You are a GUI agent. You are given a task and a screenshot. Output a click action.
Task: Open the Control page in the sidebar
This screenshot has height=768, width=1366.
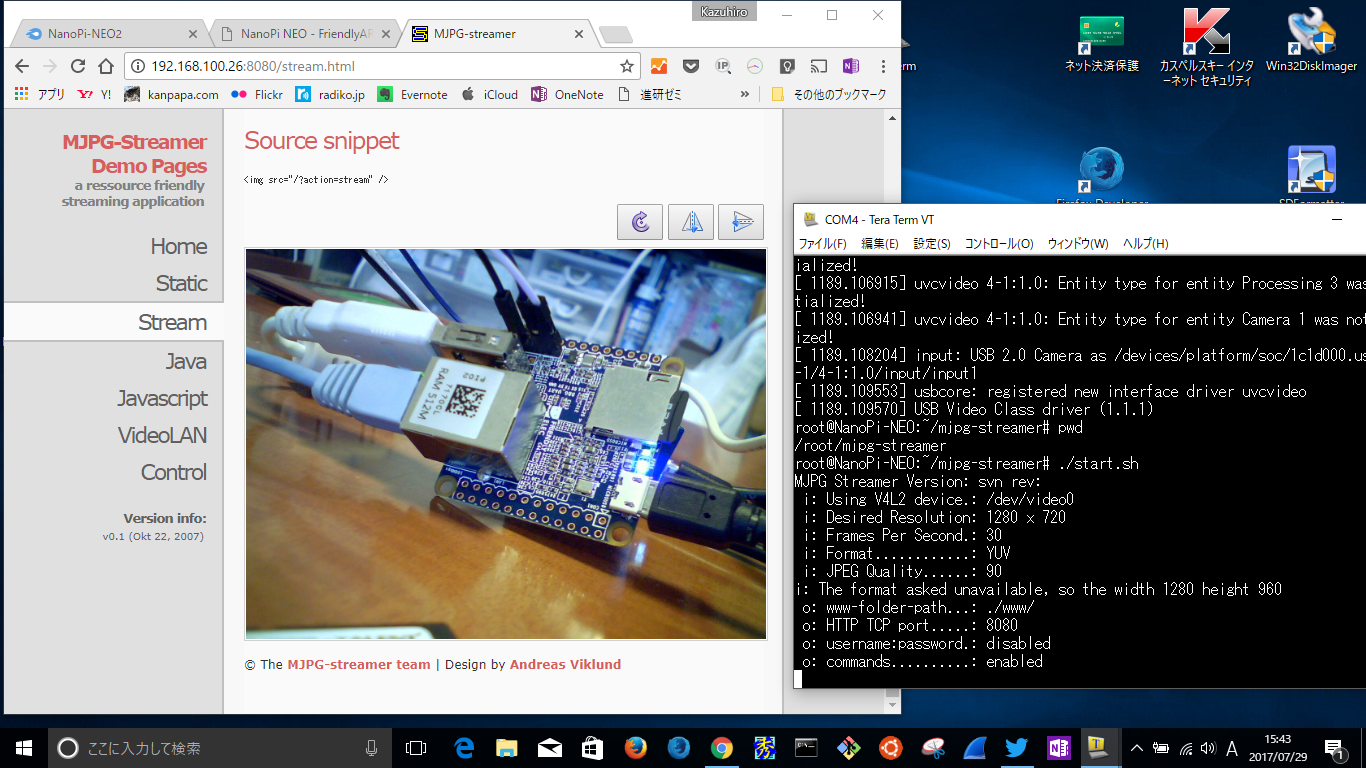[173, 472]
